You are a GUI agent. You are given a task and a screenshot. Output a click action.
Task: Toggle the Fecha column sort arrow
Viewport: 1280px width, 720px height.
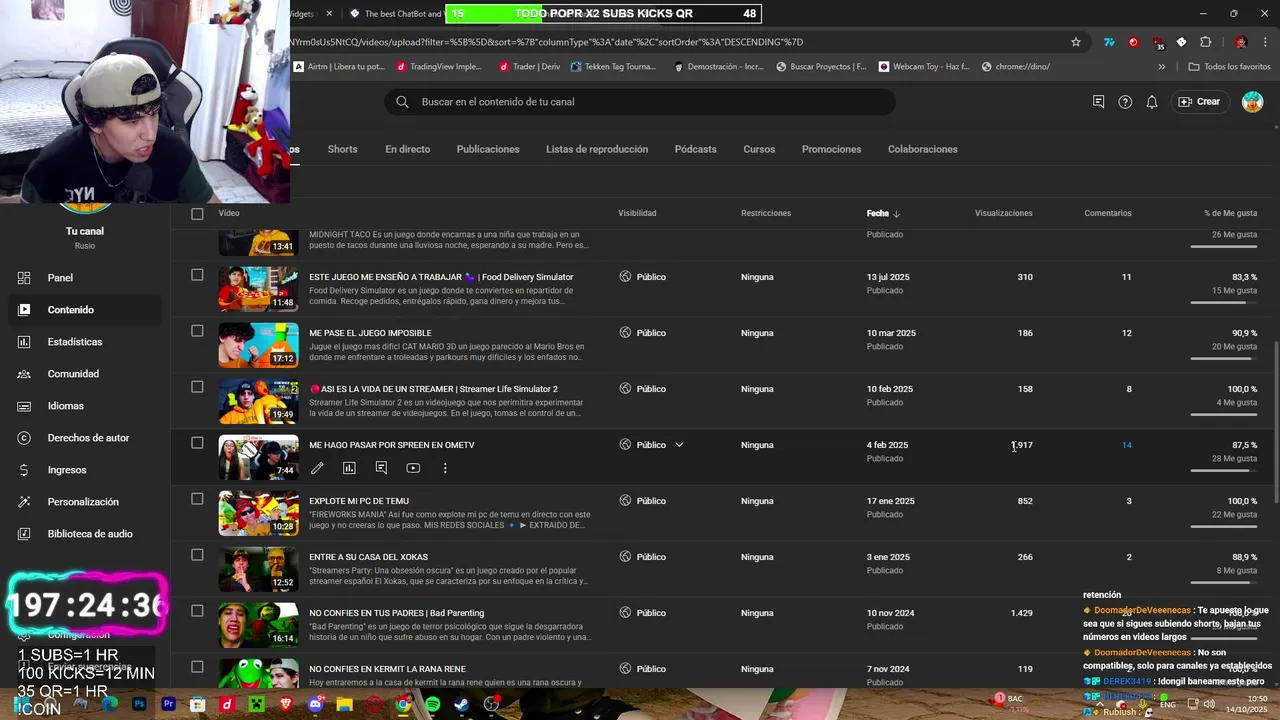coord(896,214)
